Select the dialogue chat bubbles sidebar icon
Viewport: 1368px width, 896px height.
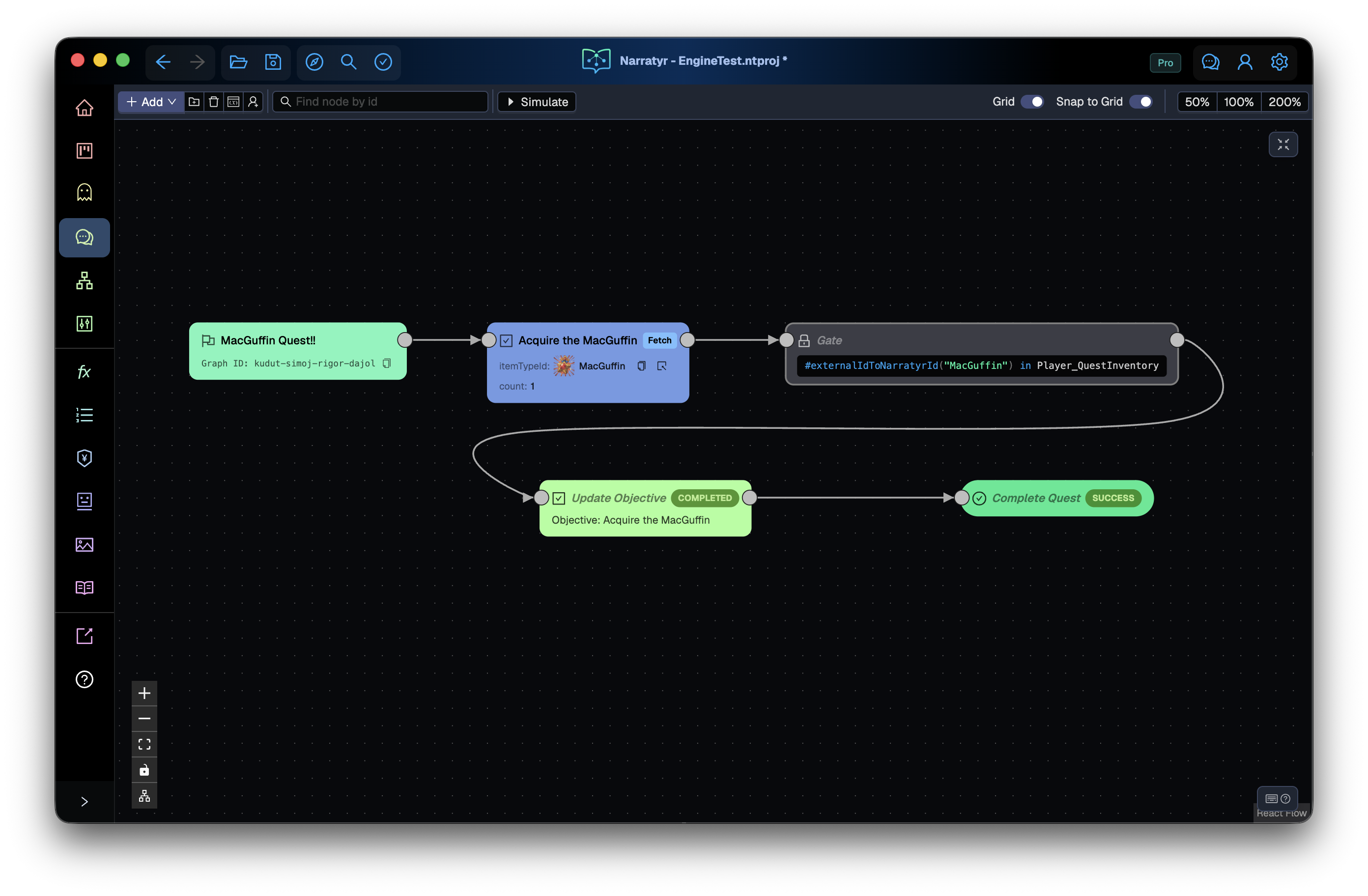click(85, 237)
